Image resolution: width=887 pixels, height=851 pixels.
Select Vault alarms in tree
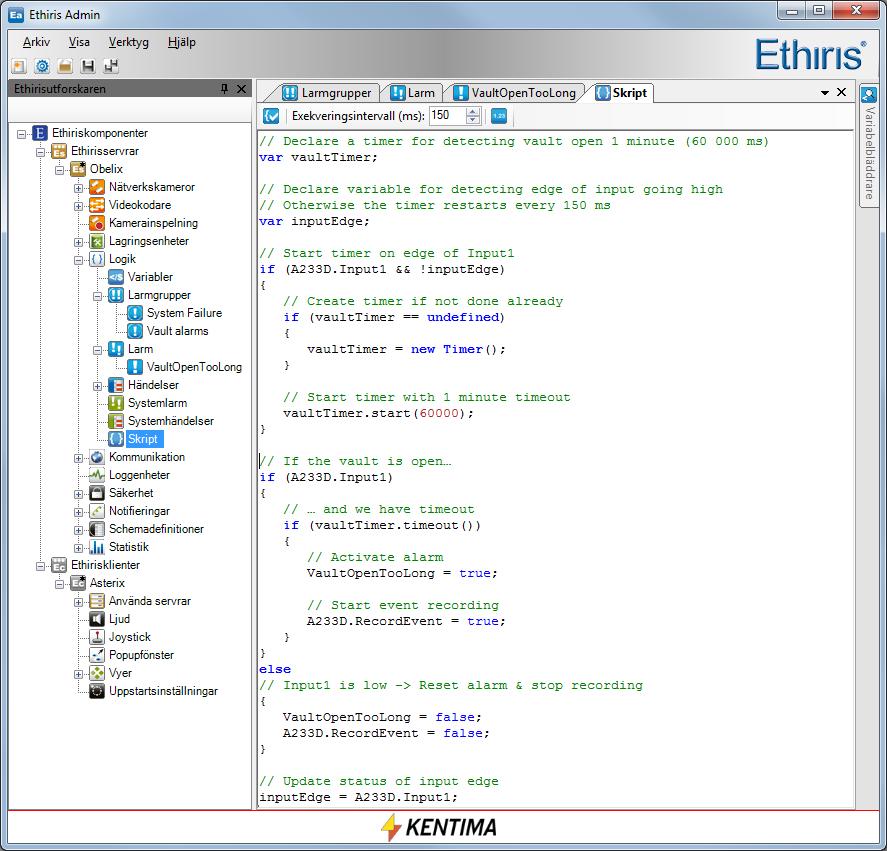178,332
